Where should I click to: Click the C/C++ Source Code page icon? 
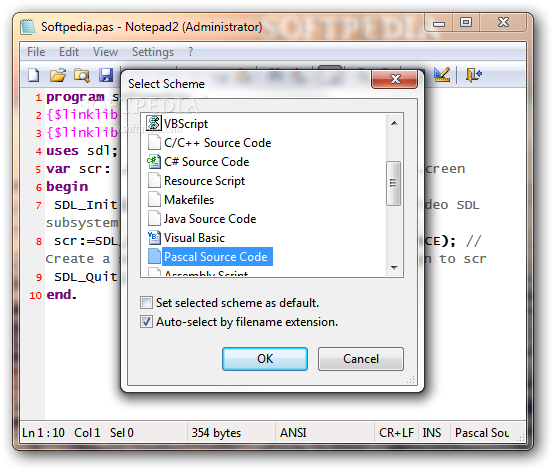(x=154, y=142)
